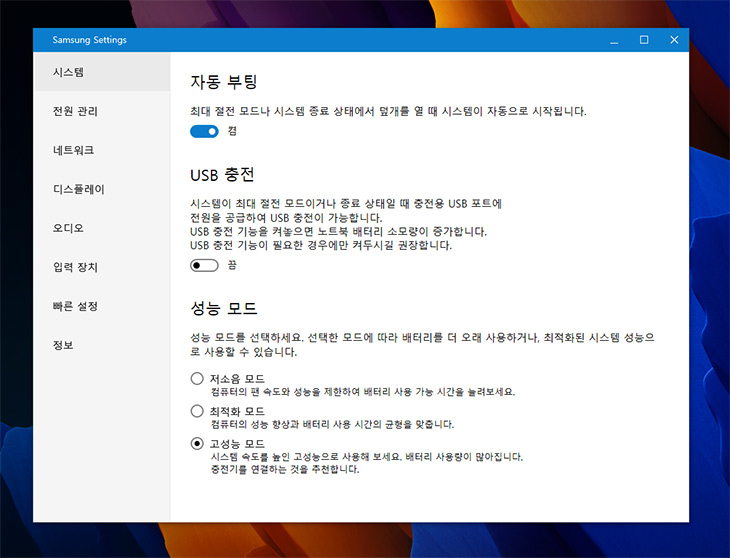Viewport: 730px width, 558px height.
Task: Click the USB 충전 heading
Action: (x=222, y=175)
